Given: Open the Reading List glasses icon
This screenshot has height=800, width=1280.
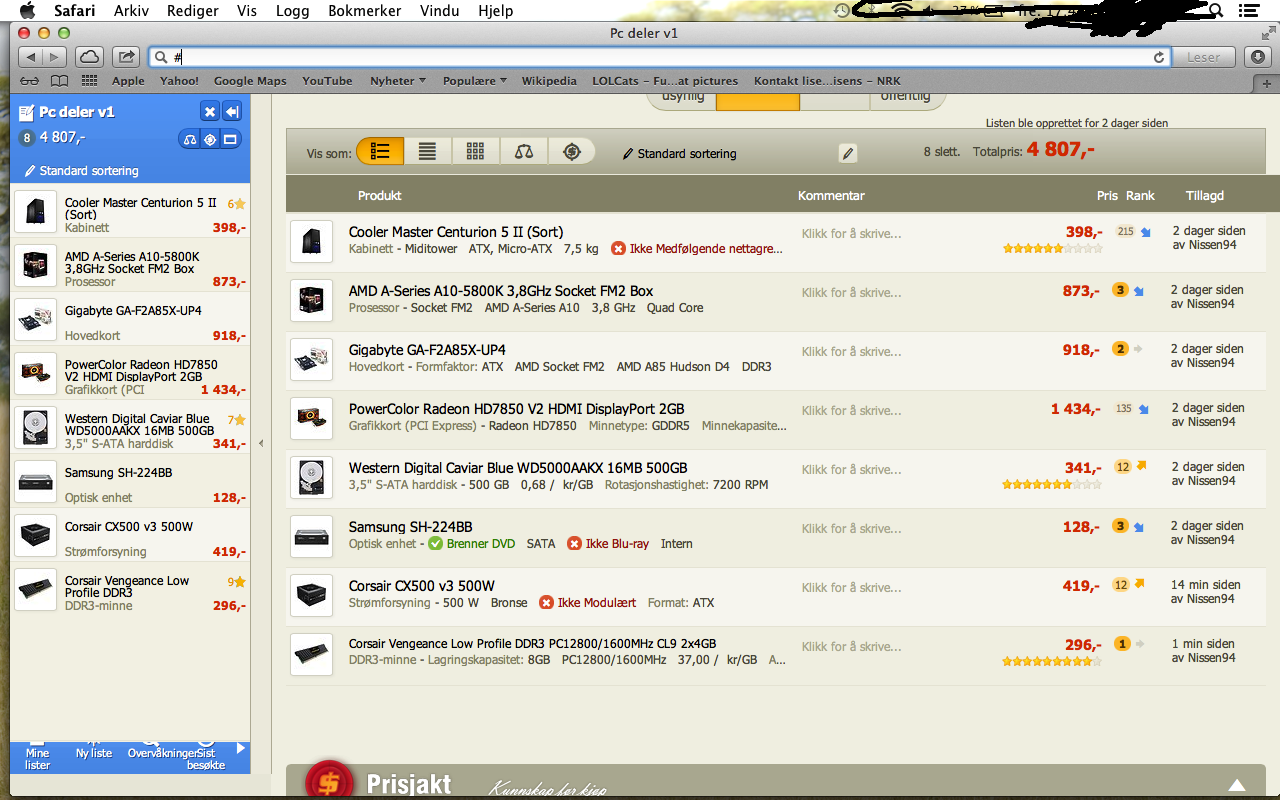Looking at the screenshot, I should pyautogui.click(x=29, y=81).
